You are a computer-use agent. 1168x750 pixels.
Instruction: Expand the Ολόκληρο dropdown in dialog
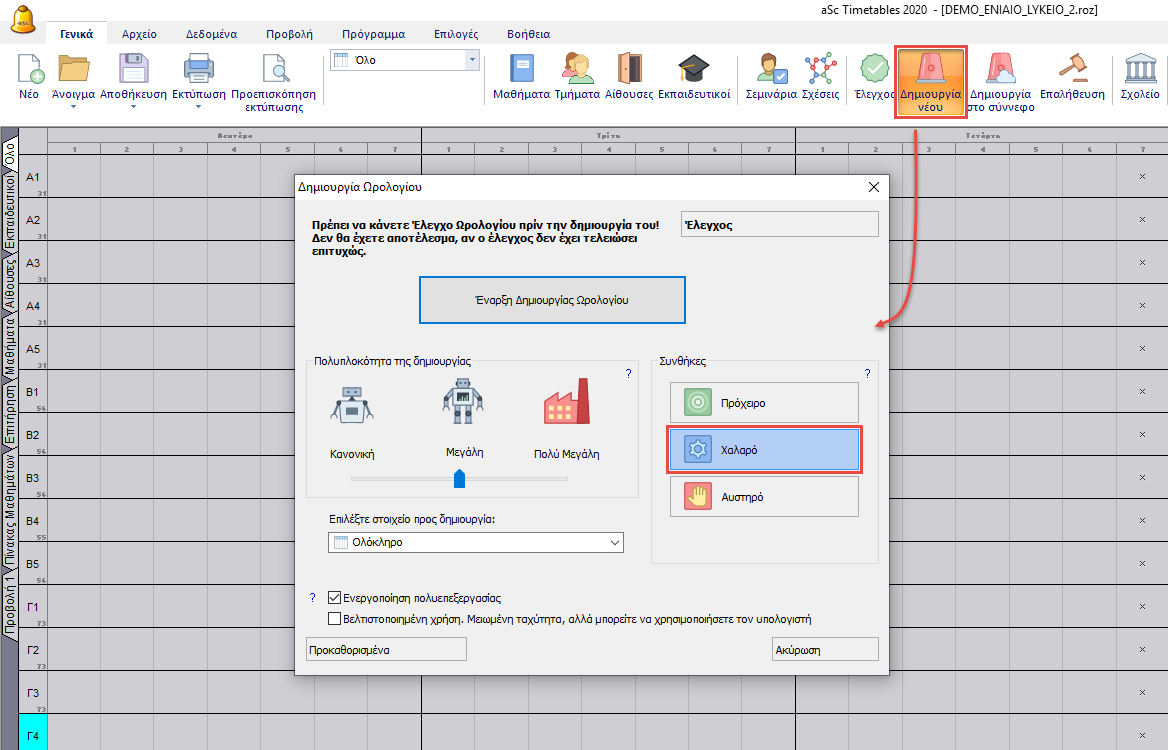point(614,542)
